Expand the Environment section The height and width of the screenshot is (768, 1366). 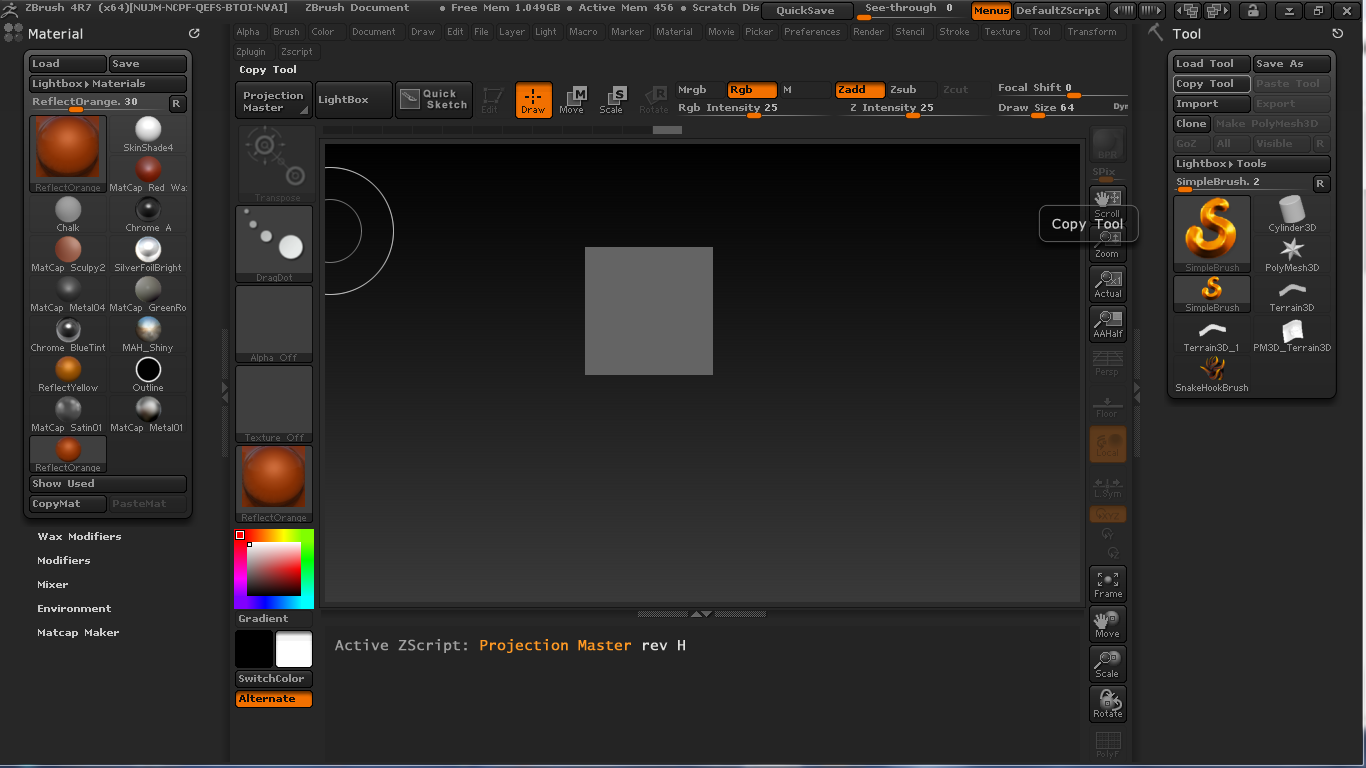pos(74,609)
